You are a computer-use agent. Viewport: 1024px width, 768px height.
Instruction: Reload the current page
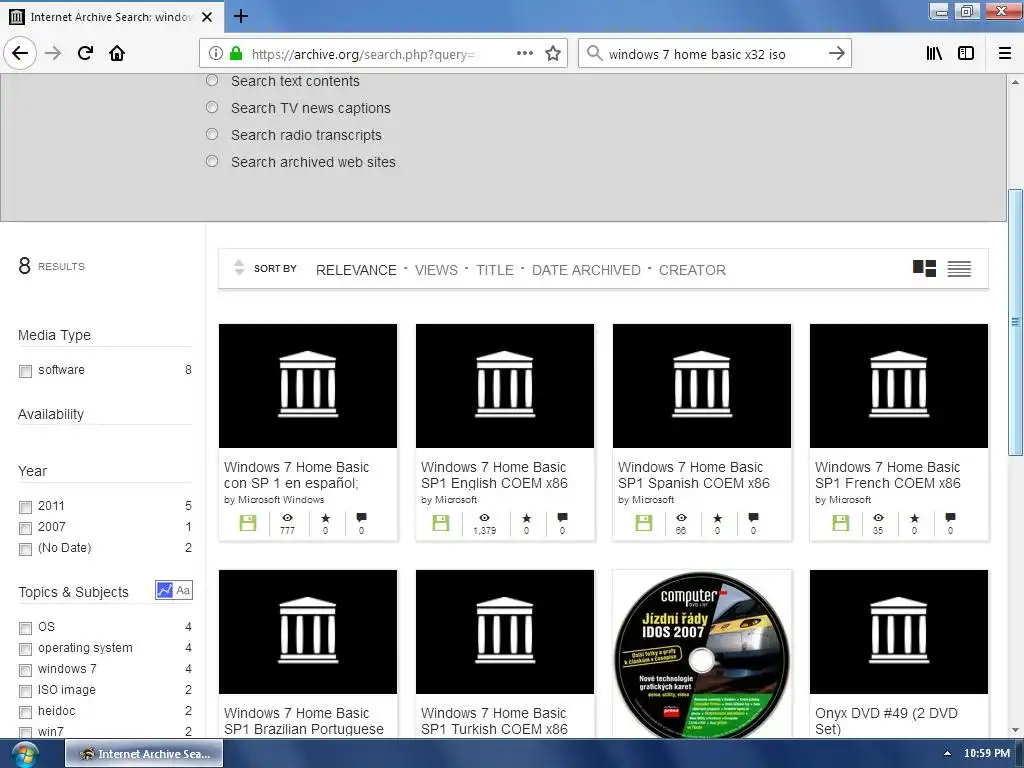tap(85, 53)
